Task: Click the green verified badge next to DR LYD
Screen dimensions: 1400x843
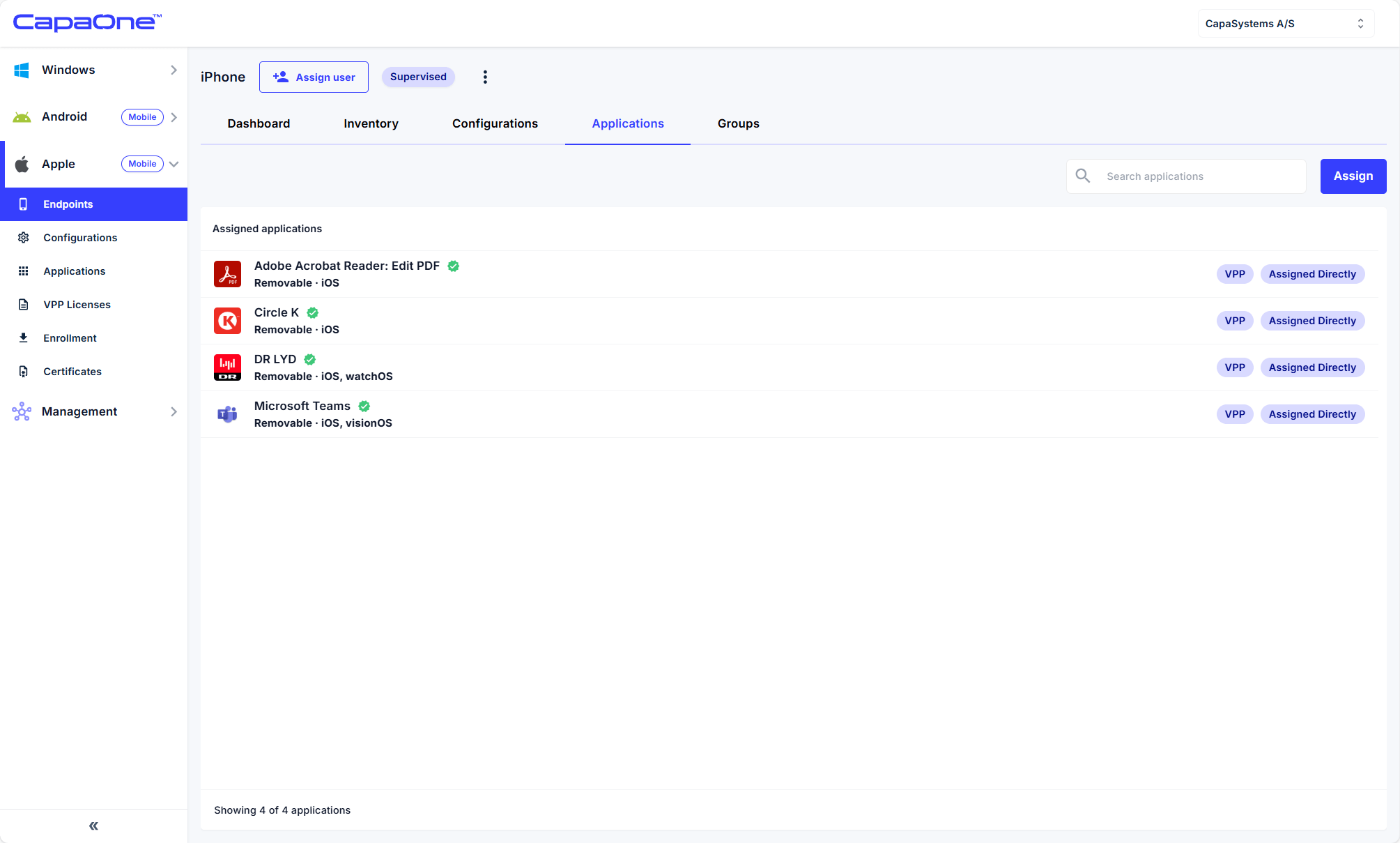Action: [x=310, y=360]
